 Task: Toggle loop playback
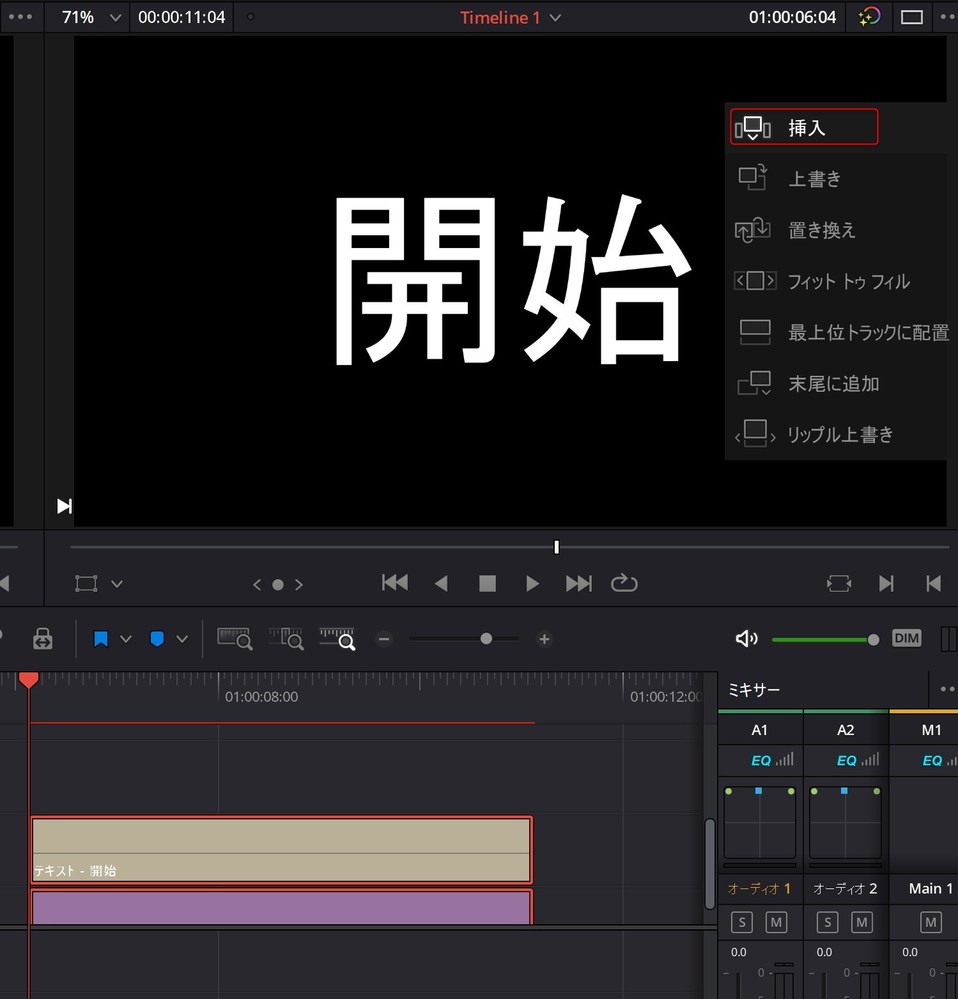pos(624,583)
